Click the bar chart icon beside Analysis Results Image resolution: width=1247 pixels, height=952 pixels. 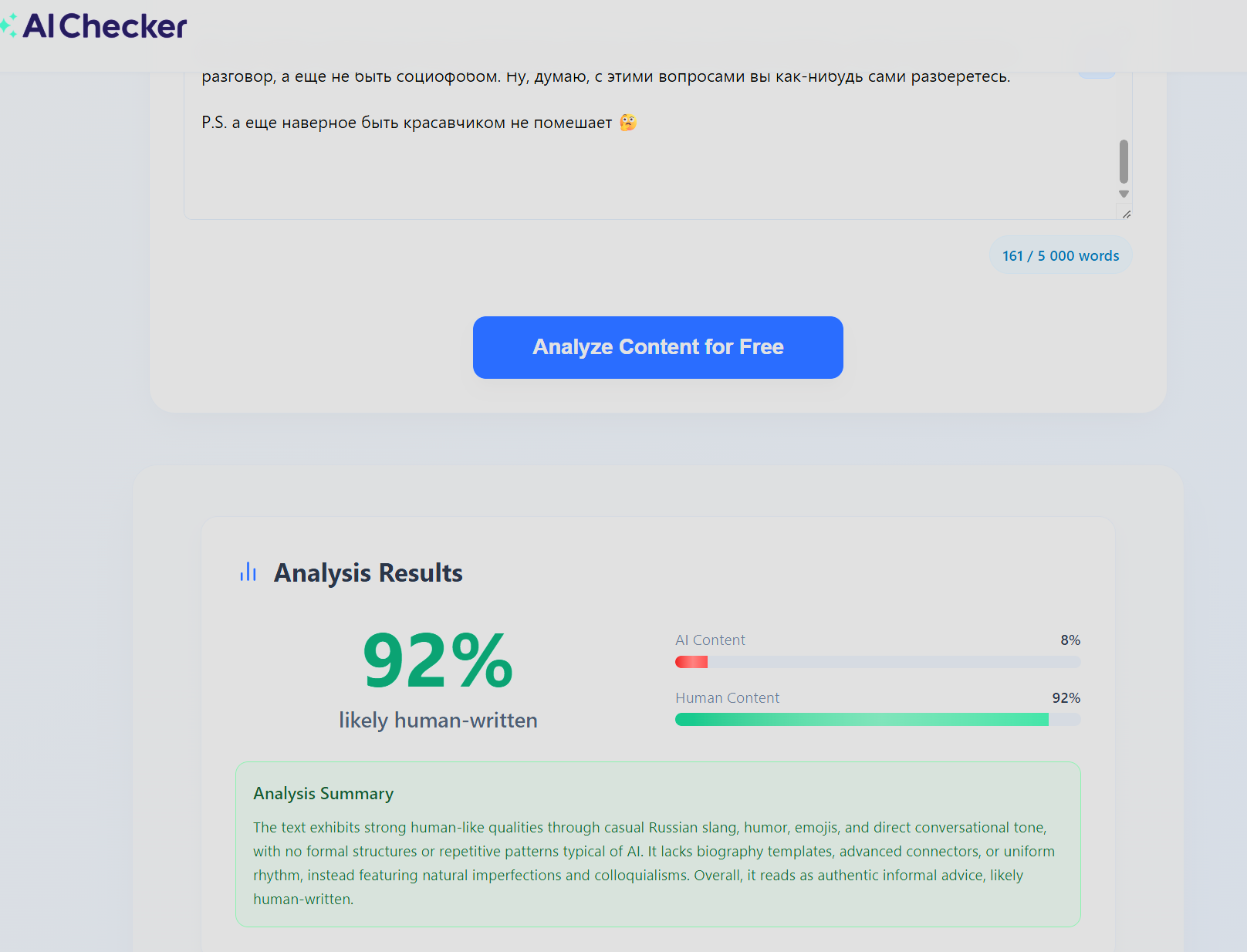pos(248,572)
